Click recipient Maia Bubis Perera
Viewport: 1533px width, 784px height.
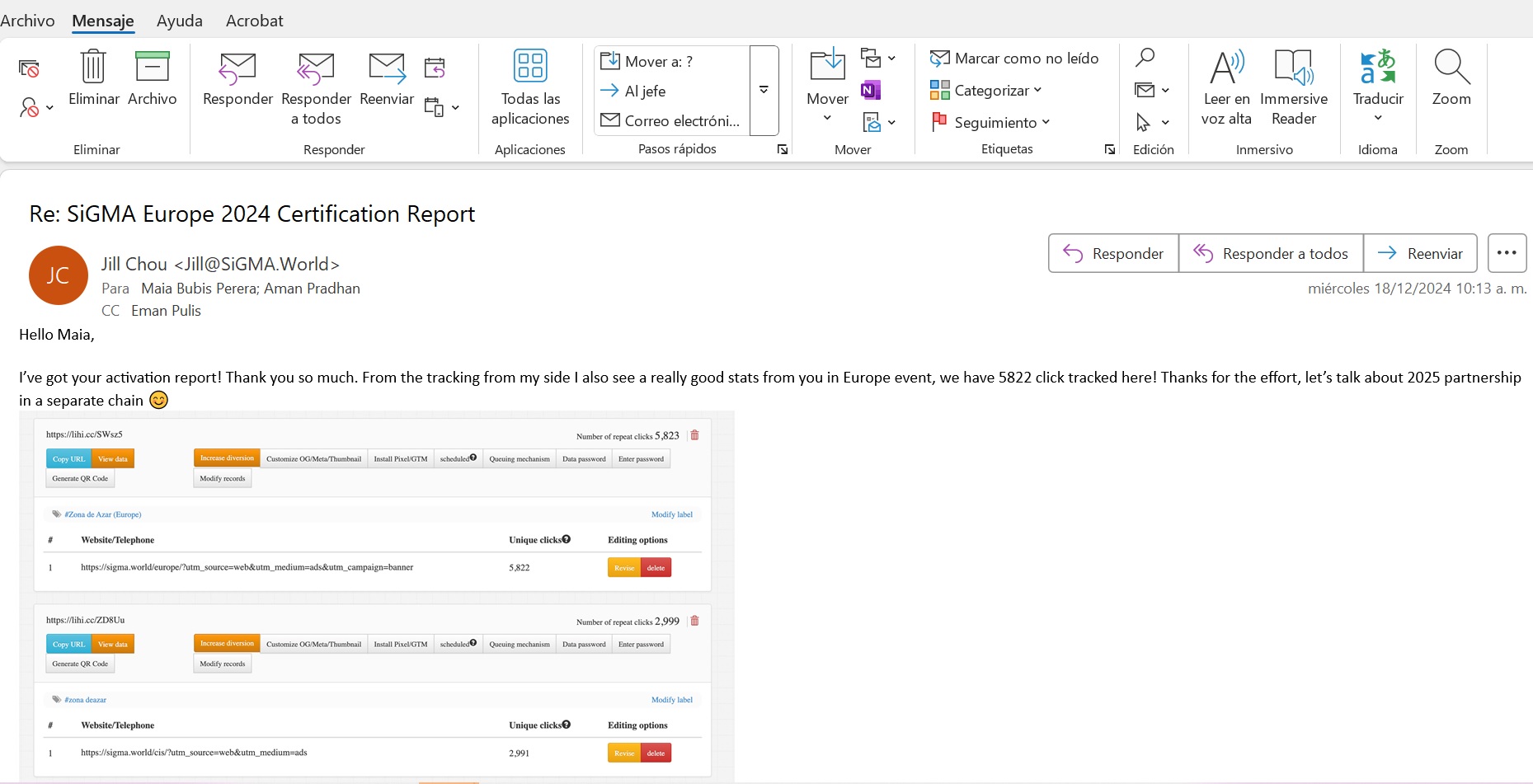pos(198,289)
